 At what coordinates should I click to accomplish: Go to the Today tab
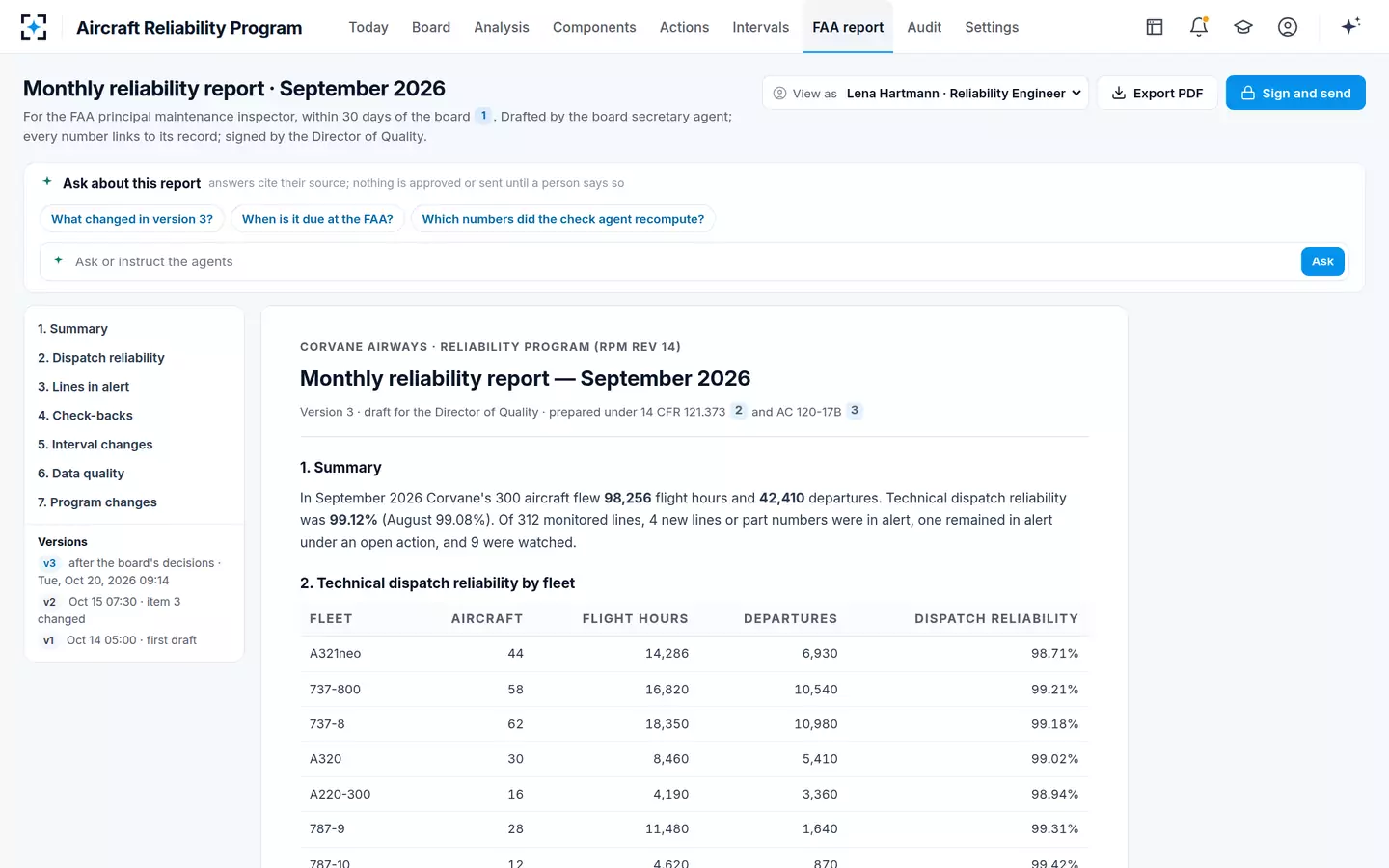(368, 27)
